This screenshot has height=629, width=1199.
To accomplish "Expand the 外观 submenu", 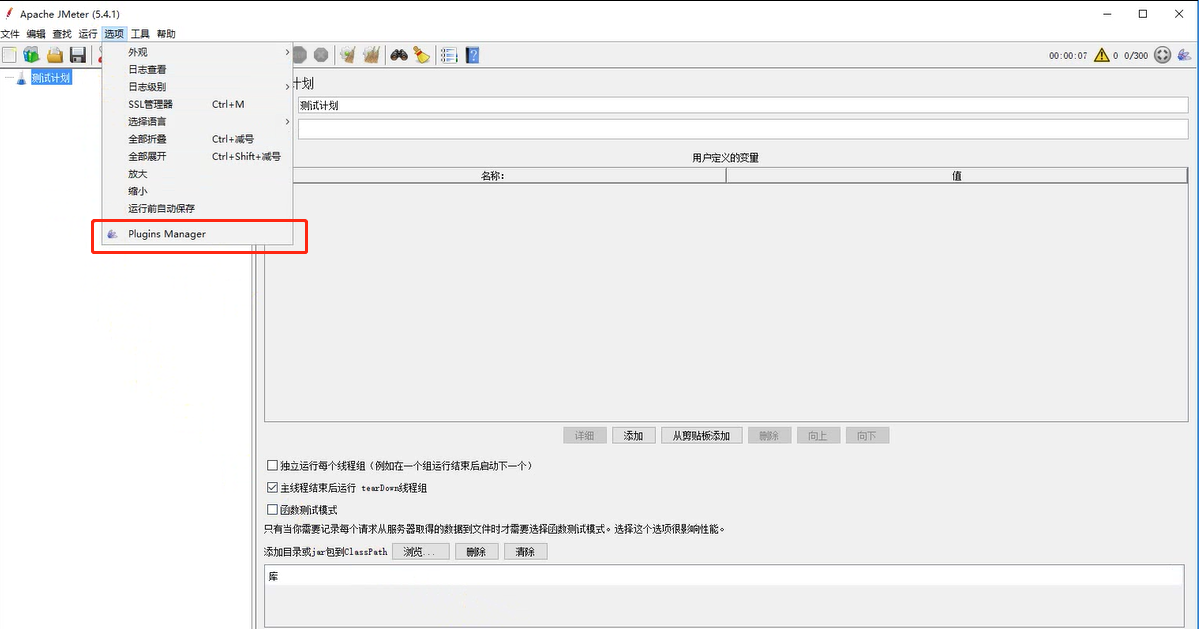I will (197, 52).
